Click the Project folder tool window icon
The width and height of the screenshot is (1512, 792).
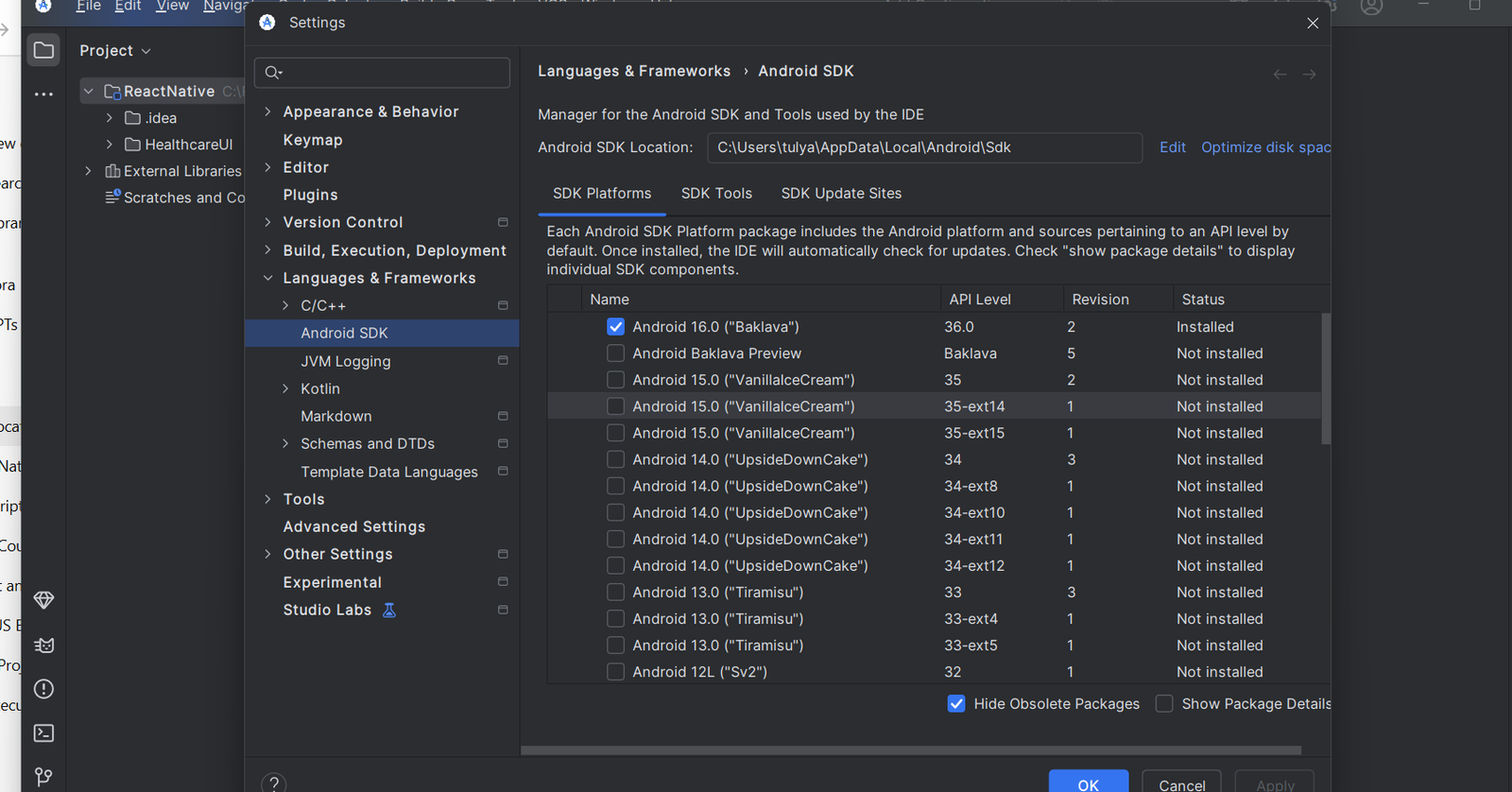tap(43, 50)
